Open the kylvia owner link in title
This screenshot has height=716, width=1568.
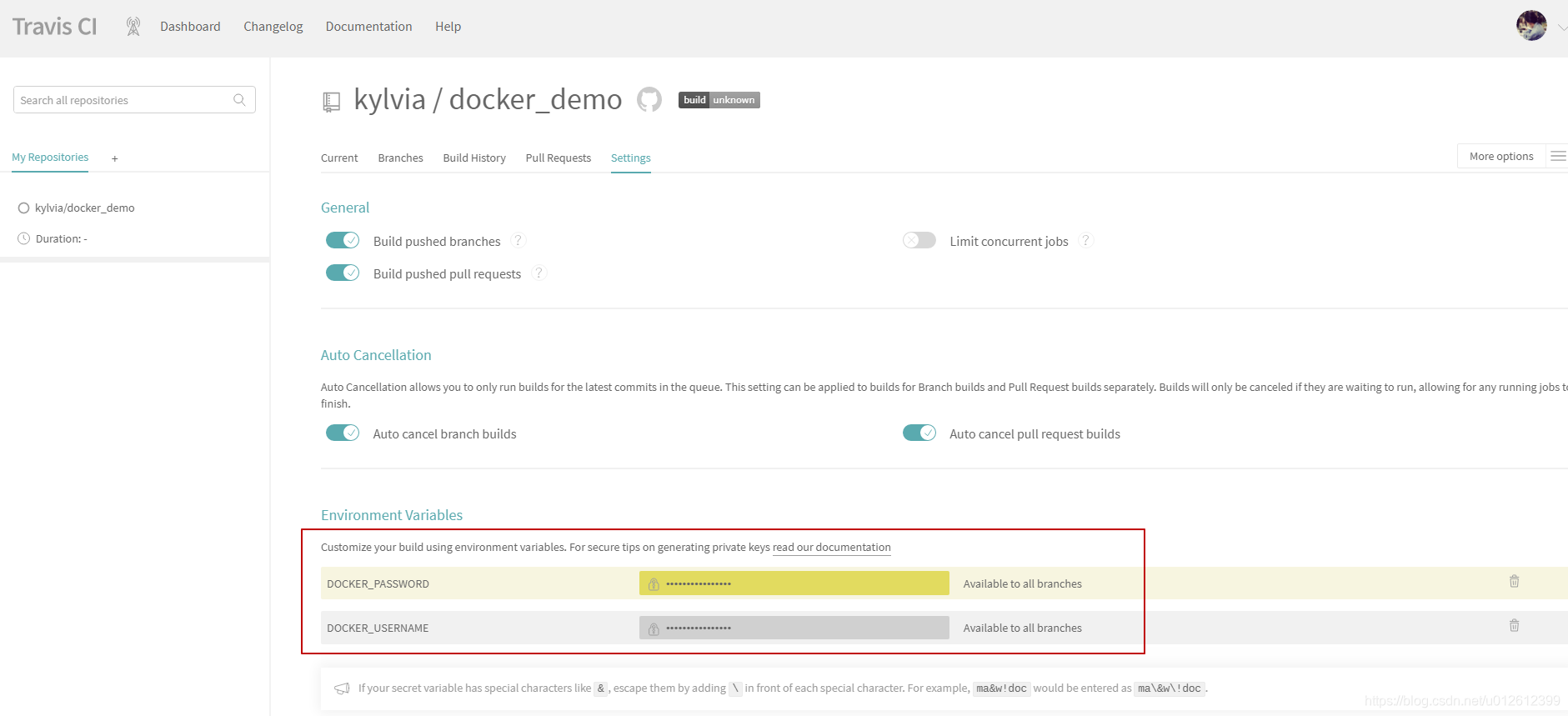tap(389, 99)
